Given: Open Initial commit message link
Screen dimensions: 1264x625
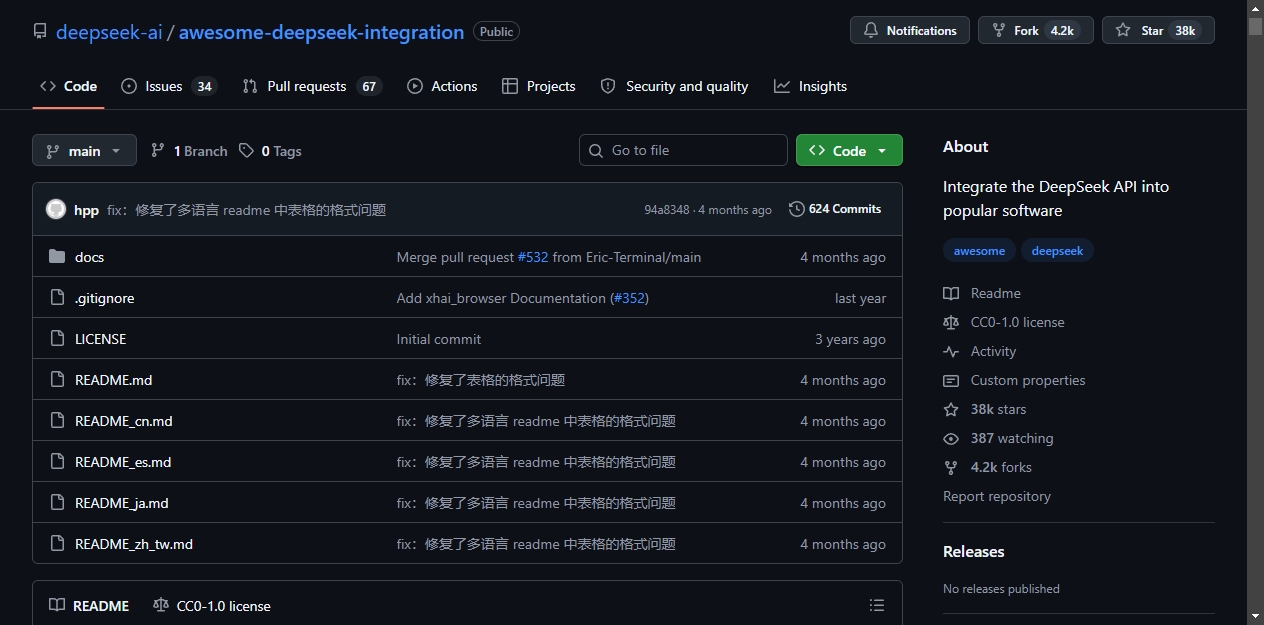Looking at the screenshot, I should coord(439,339).
